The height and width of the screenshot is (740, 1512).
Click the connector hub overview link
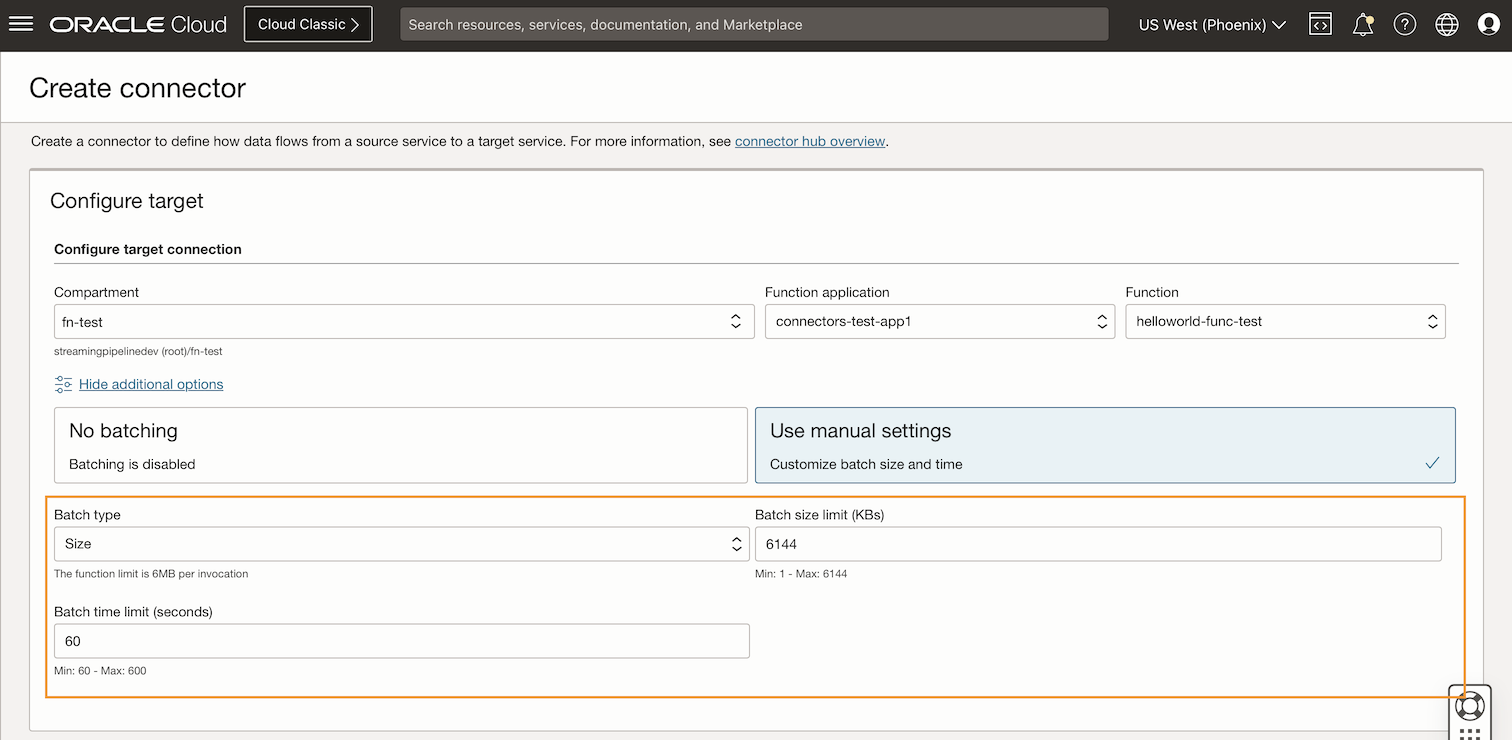810,141
